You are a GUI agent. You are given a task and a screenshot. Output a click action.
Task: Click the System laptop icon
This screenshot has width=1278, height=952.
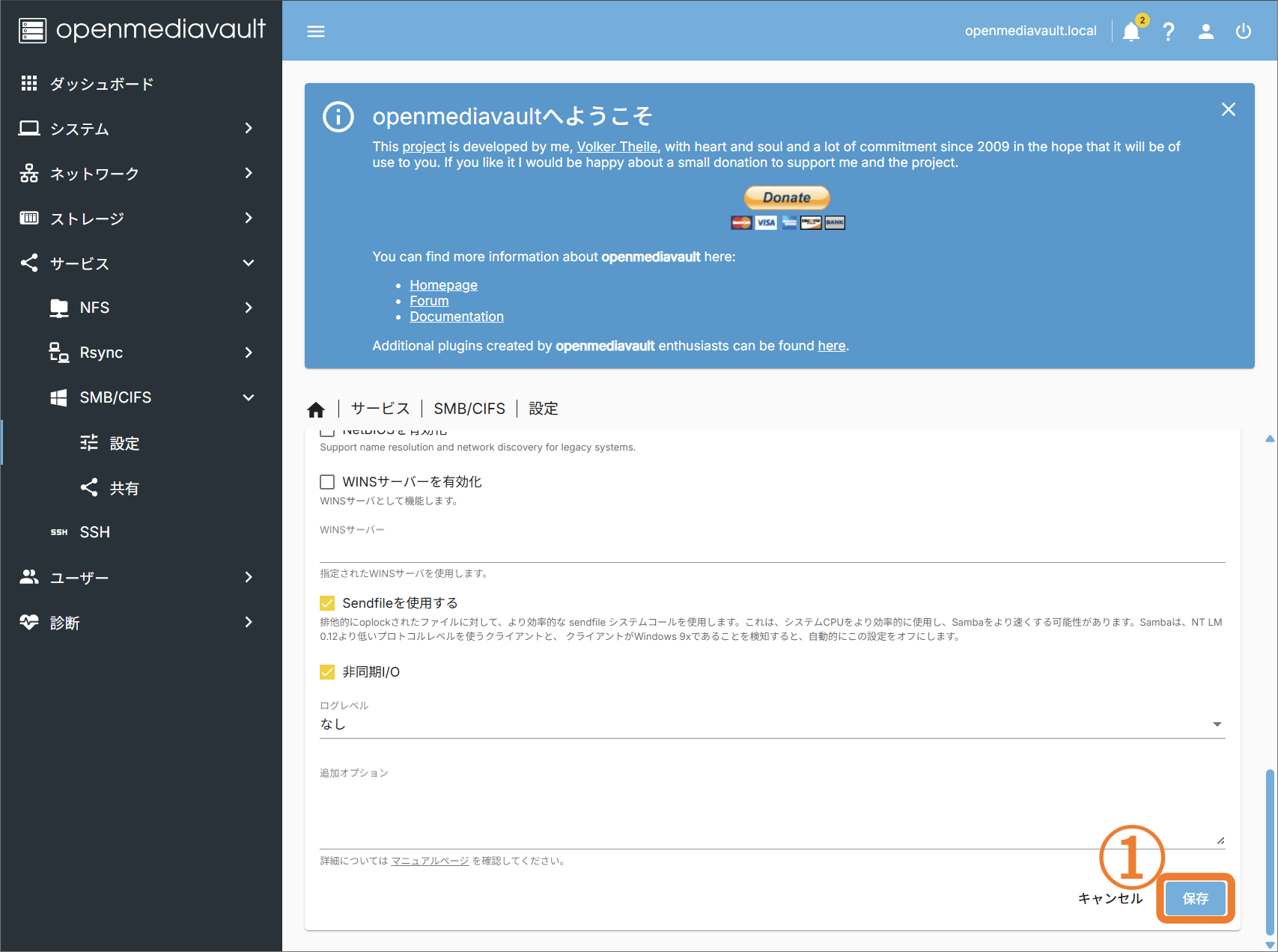click(x=29, y=128)
